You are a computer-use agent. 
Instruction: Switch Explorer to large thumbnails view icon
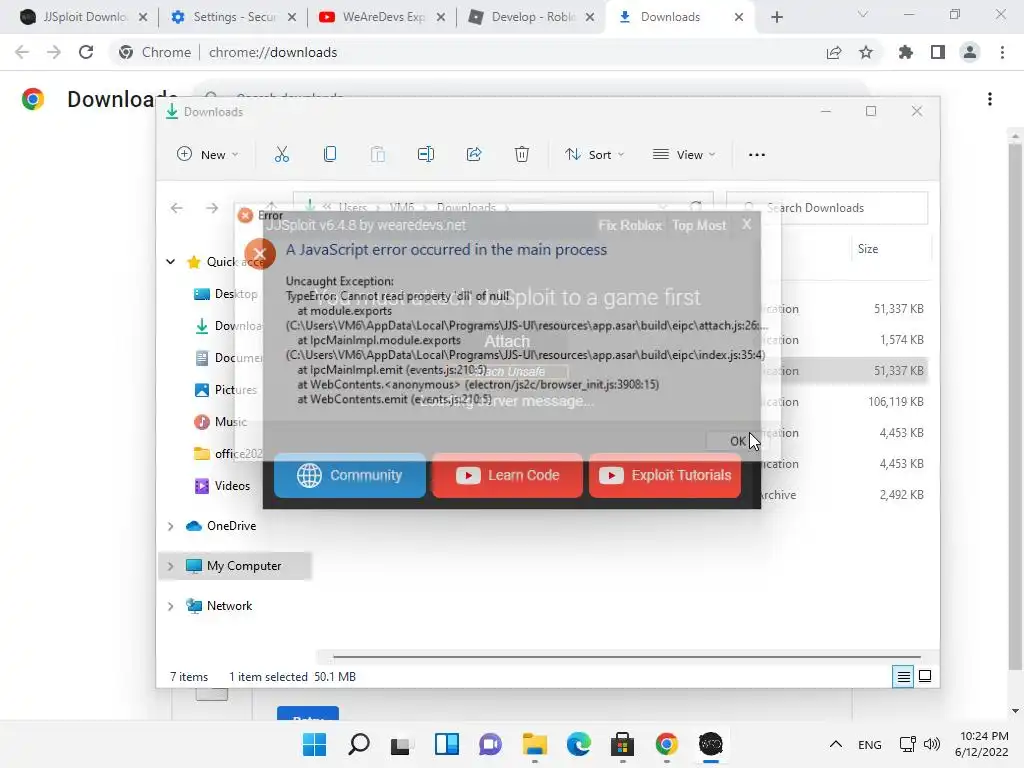[x=925, y=676]
